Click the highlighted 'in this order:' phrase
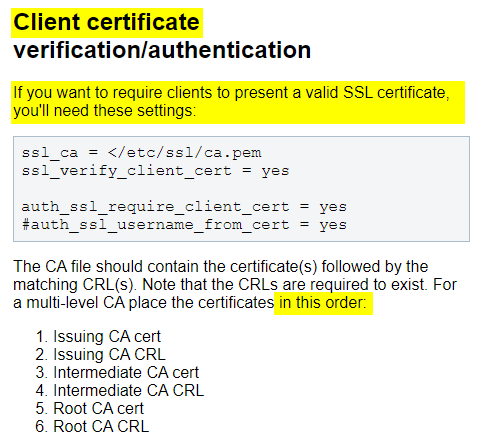This screenshot has width=482, height=447. click(323, 303)
